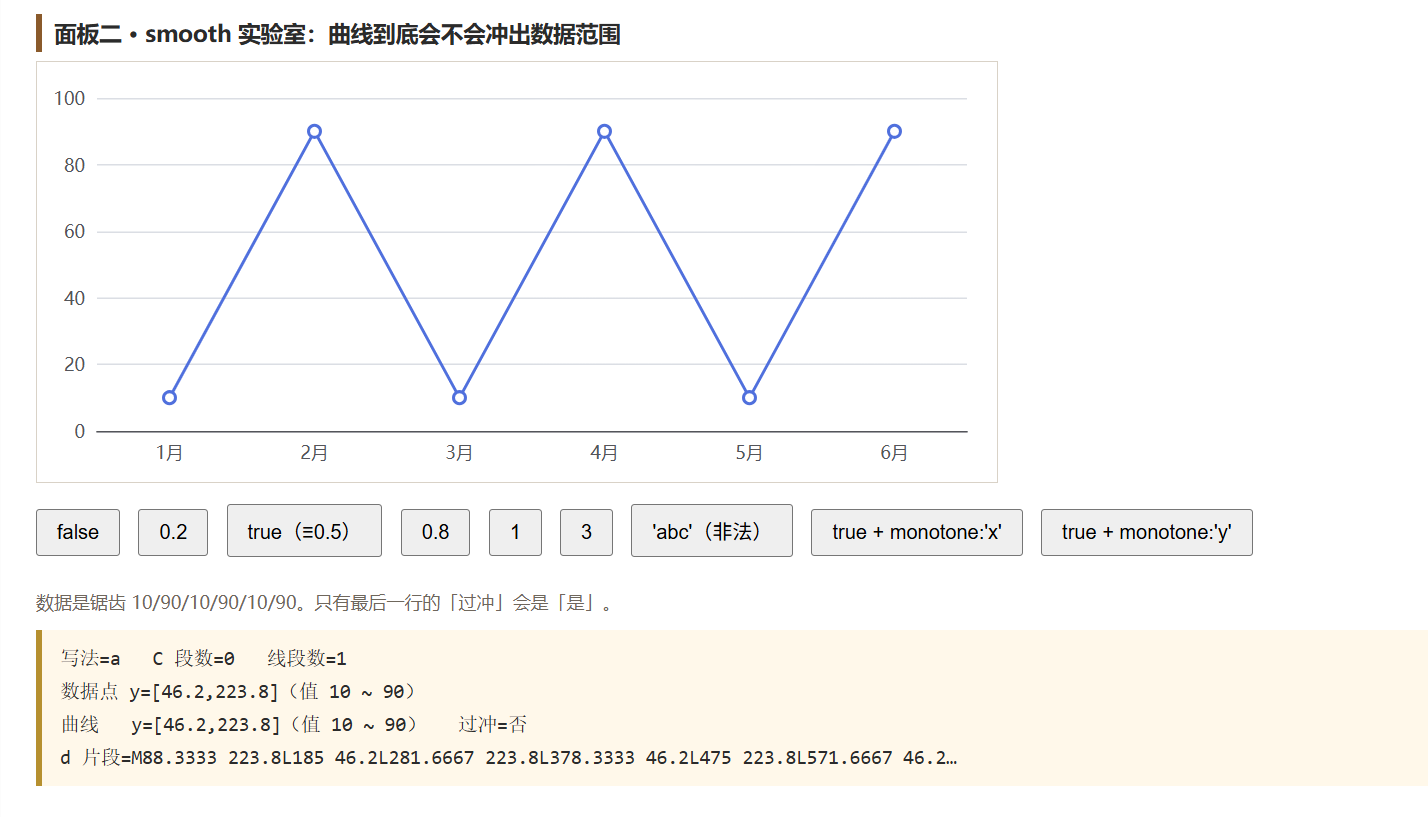Select the 4月 axis label
The width and height of the screenshot is (1428, 817).
(604, 453)
